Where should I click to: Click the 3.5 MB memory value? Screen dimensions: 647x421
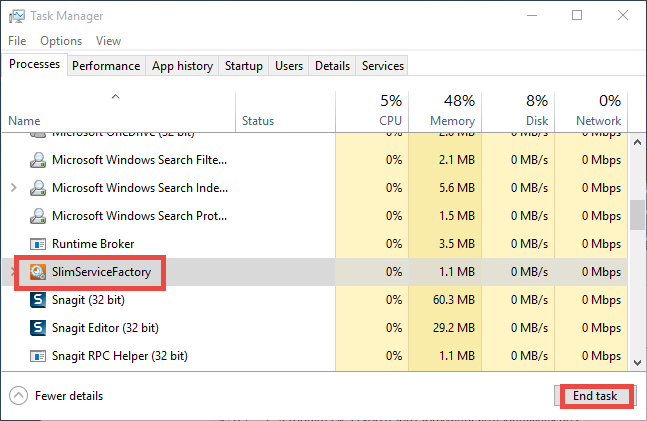pos(457,244)
